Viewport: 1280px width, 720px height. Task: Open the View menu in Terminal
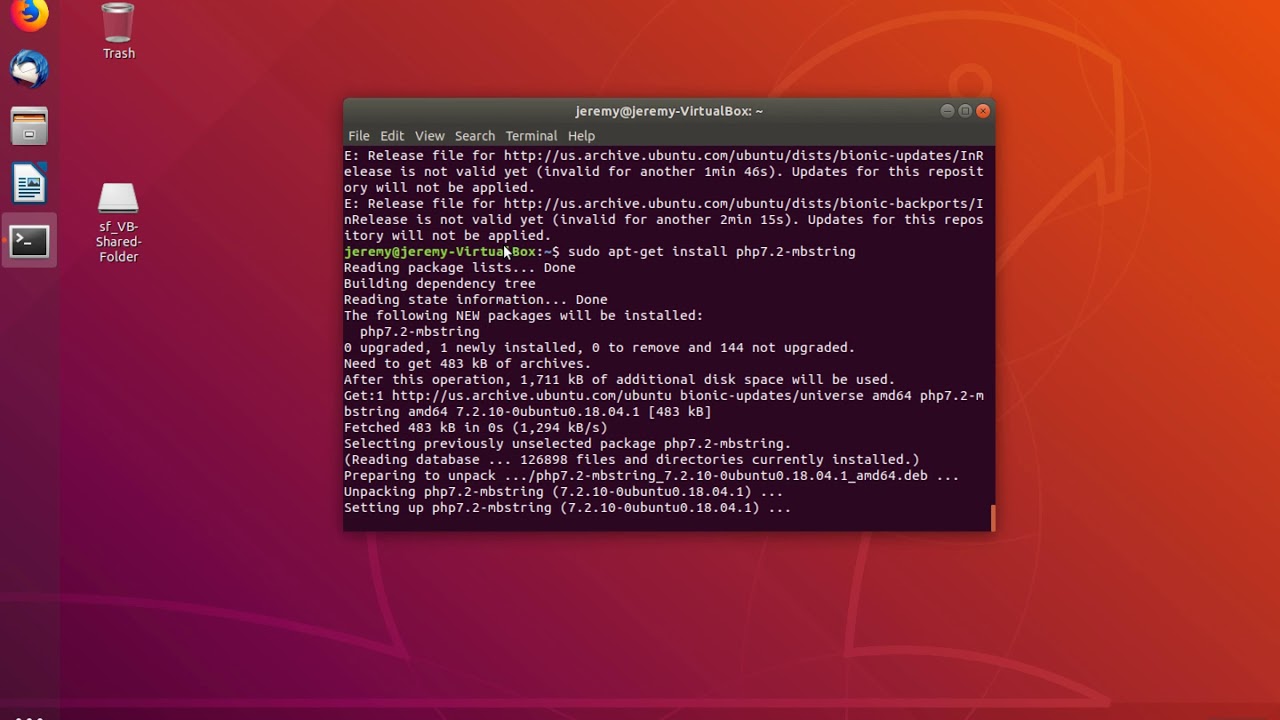(x=430, y=136)
